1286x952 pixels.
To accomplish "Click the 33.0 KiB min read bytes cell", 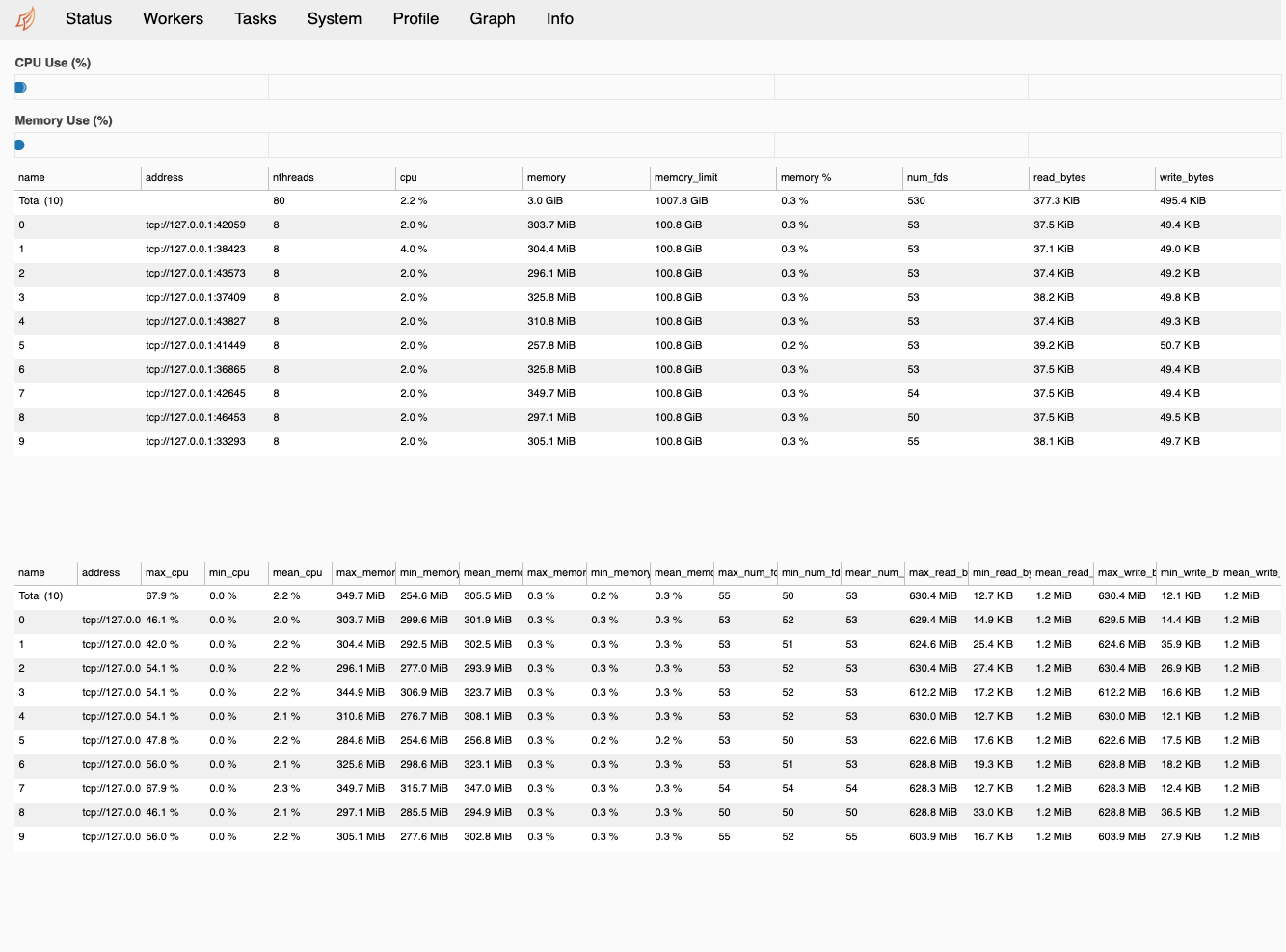I will pyautogui.click(x=993, y=812).
